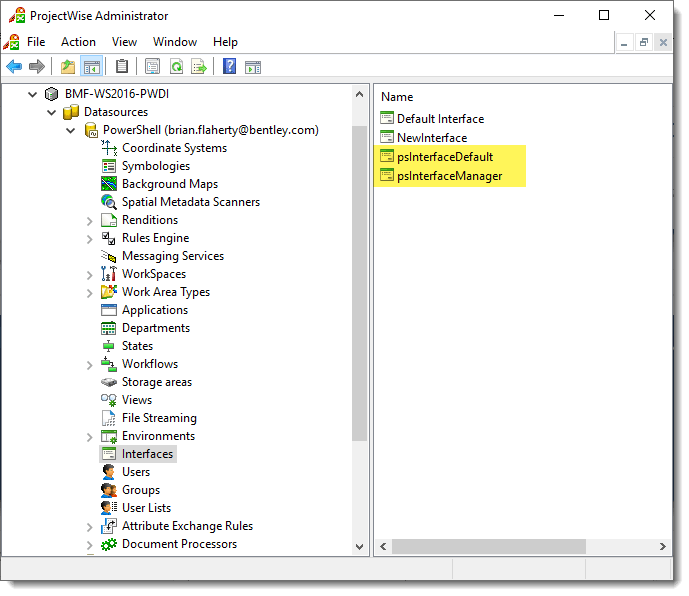Click the Back arrow toolbar icon
Image resolution: width=689 pixels, height=596 pixels.
coord(14,67)
